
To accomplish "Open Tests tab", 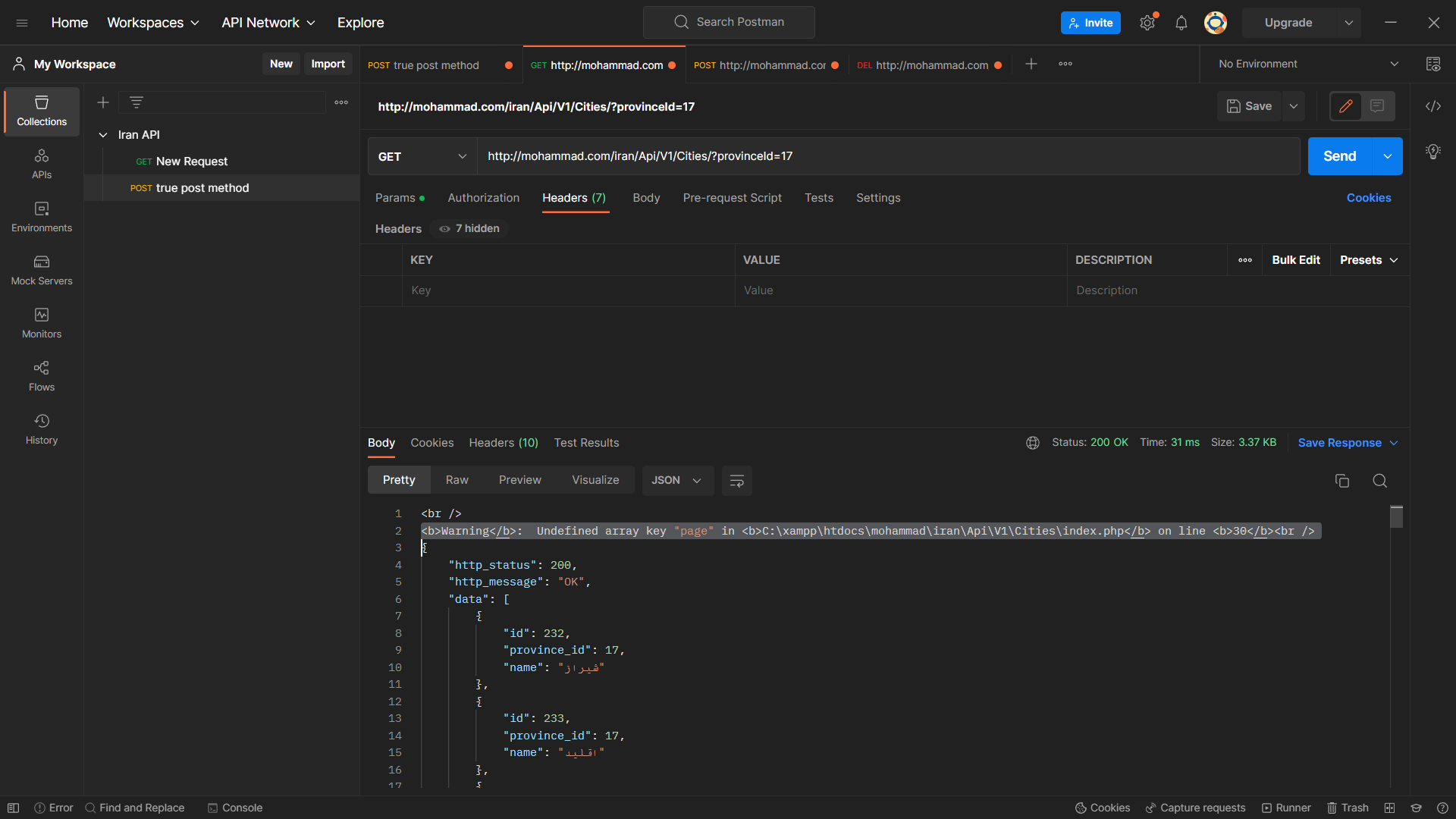I will point(819,198).
